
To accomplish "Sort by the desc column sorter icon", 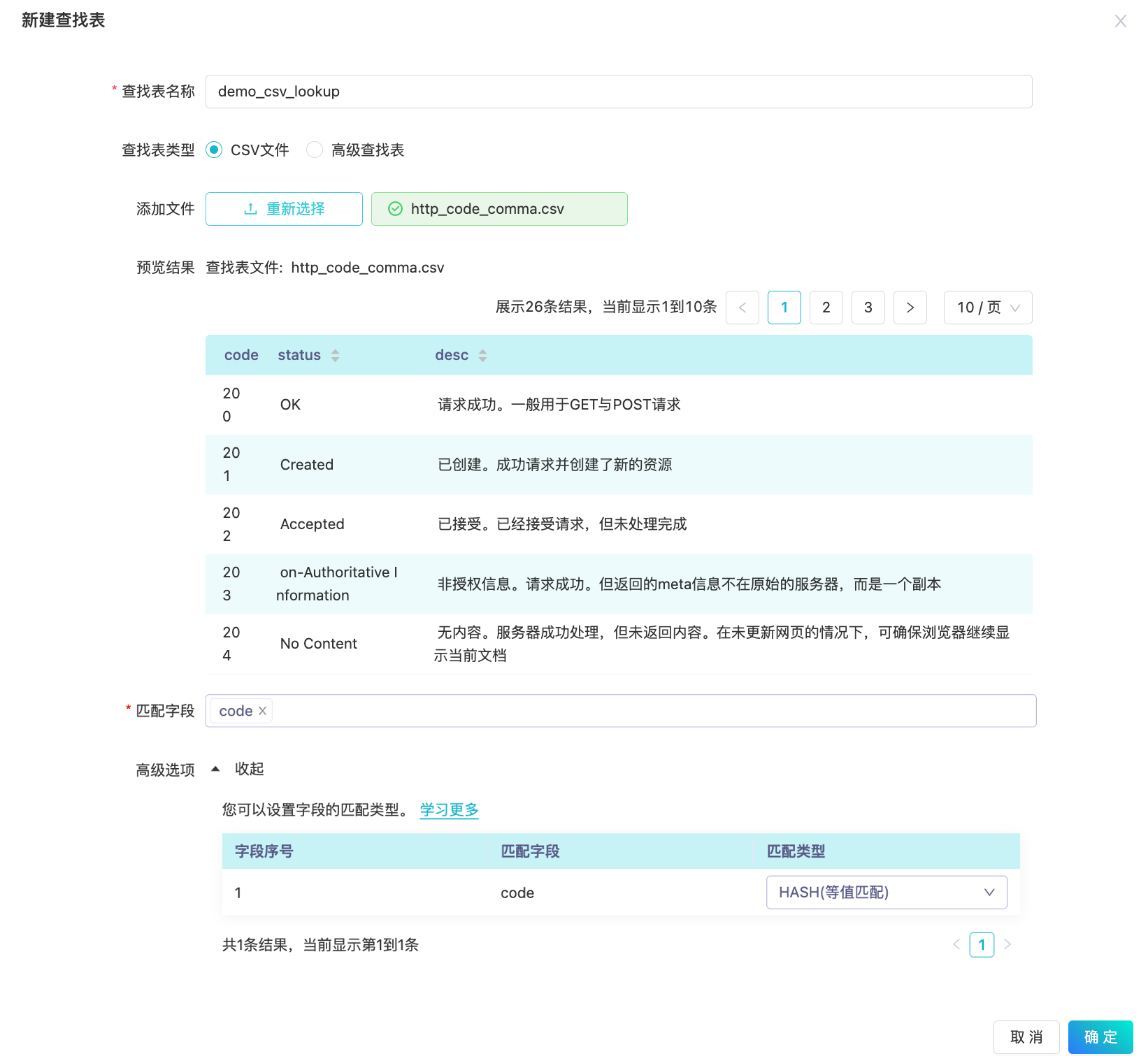I will [x=482, y=355].
